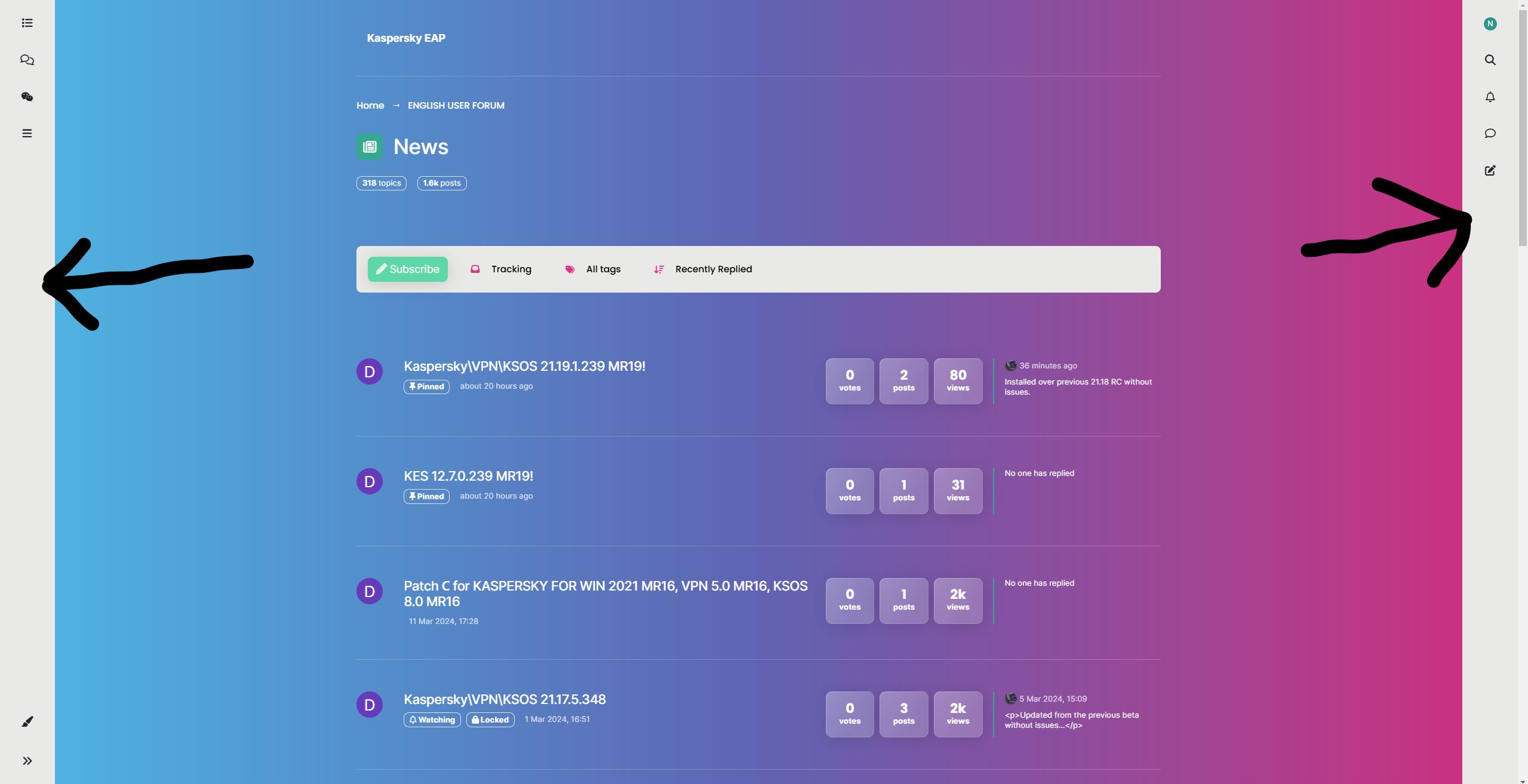Click Pinned tag on KSOS 21.19.1.239 topic
This screenshot has width=1528, height=784.
pos(426,387)
